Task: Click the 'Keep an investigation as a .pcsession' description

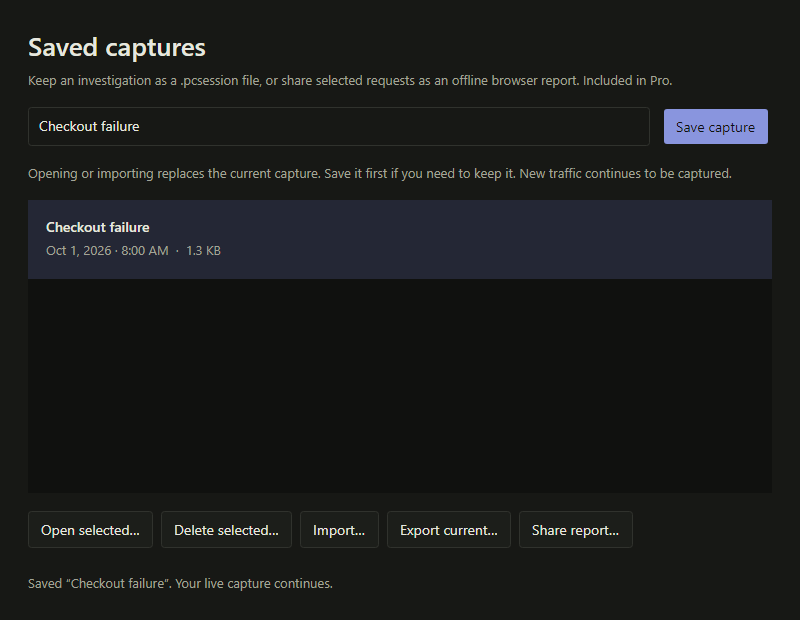Action: [350, 81]
